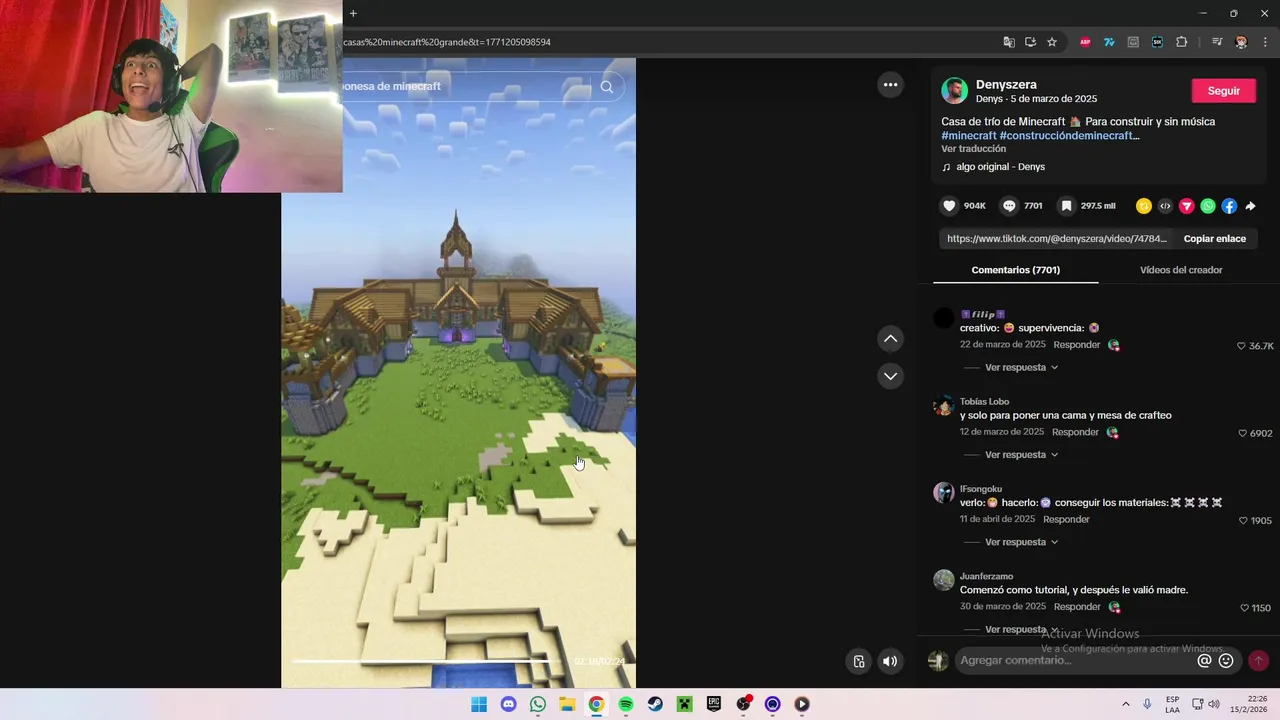Open Google Translate icon in address bar

coord(1009,42)
